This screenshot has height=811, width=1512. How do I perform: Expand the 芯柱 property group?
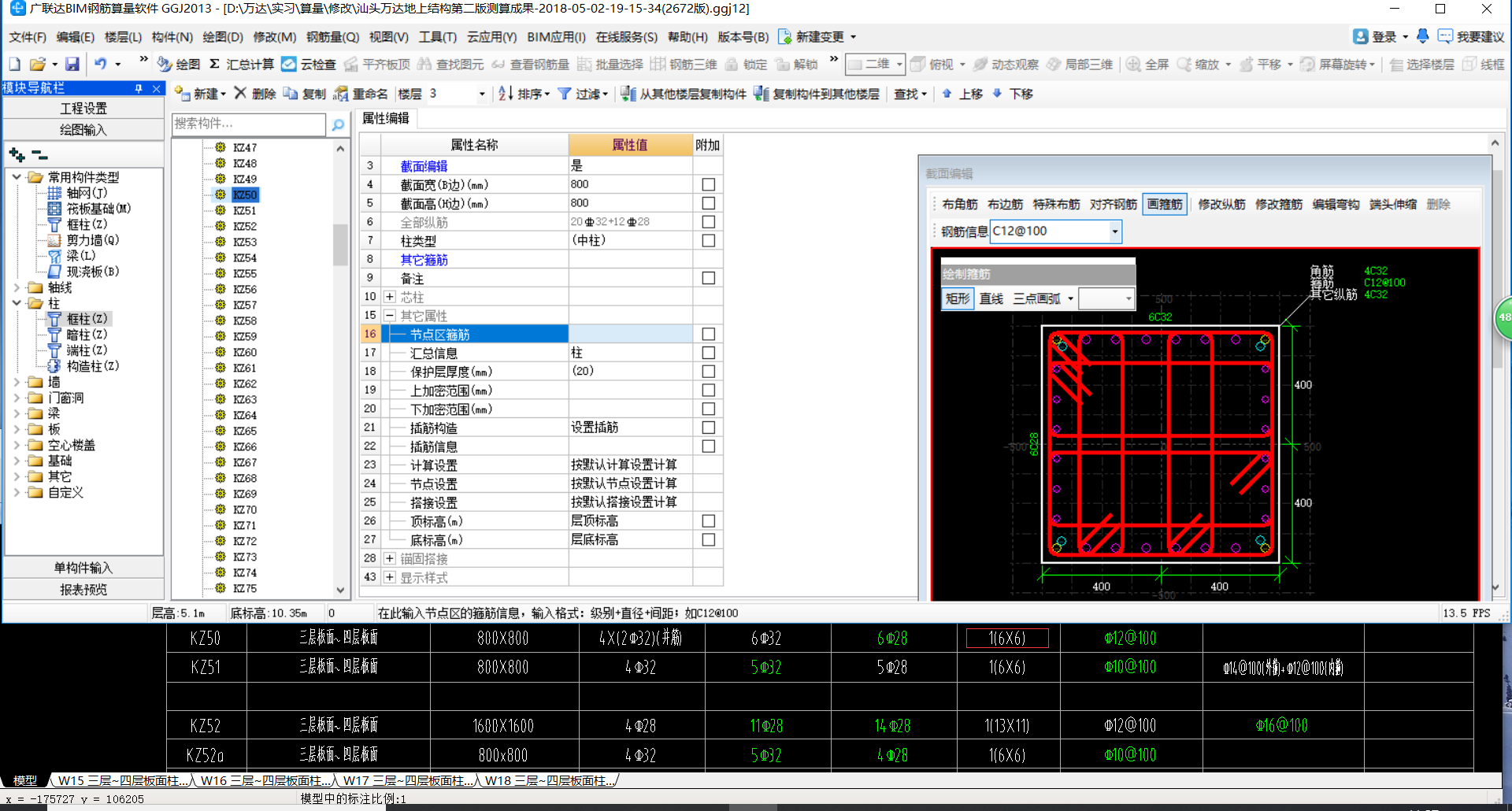pyautogui.click(x=389, y=297)
